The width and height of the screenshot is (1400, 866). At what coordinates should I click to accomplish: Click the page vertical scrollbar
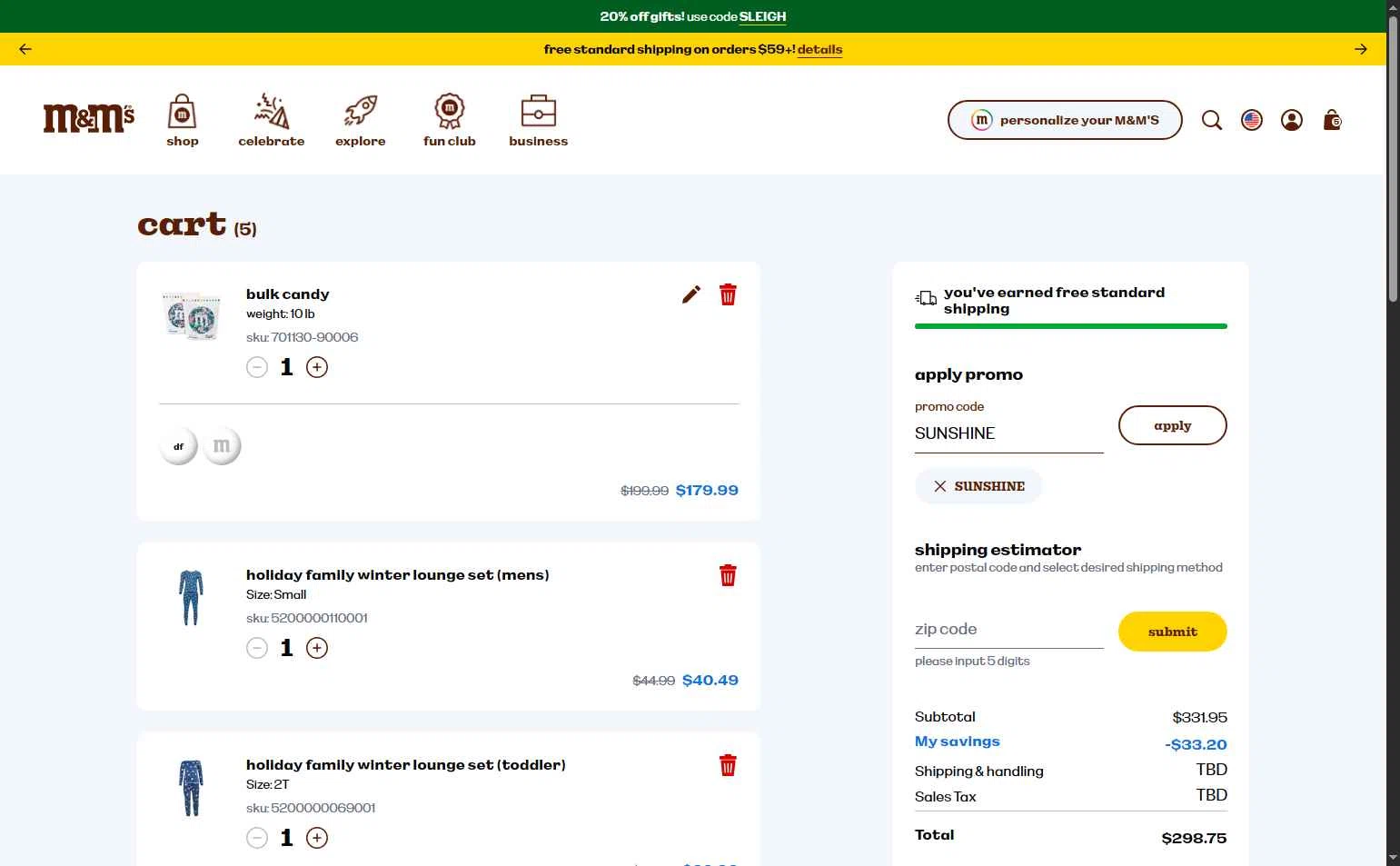tap(1393, 159)
